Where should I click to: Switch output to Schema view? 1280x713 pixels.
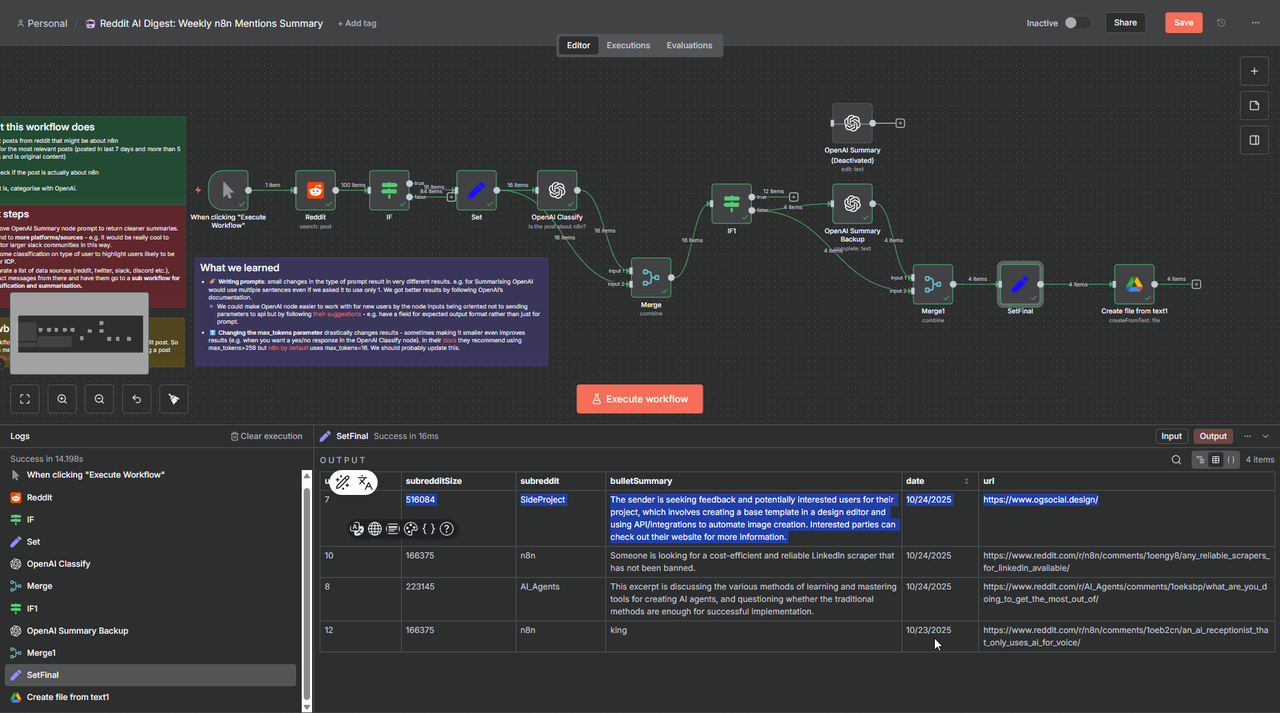click(x=1200, y=460)
